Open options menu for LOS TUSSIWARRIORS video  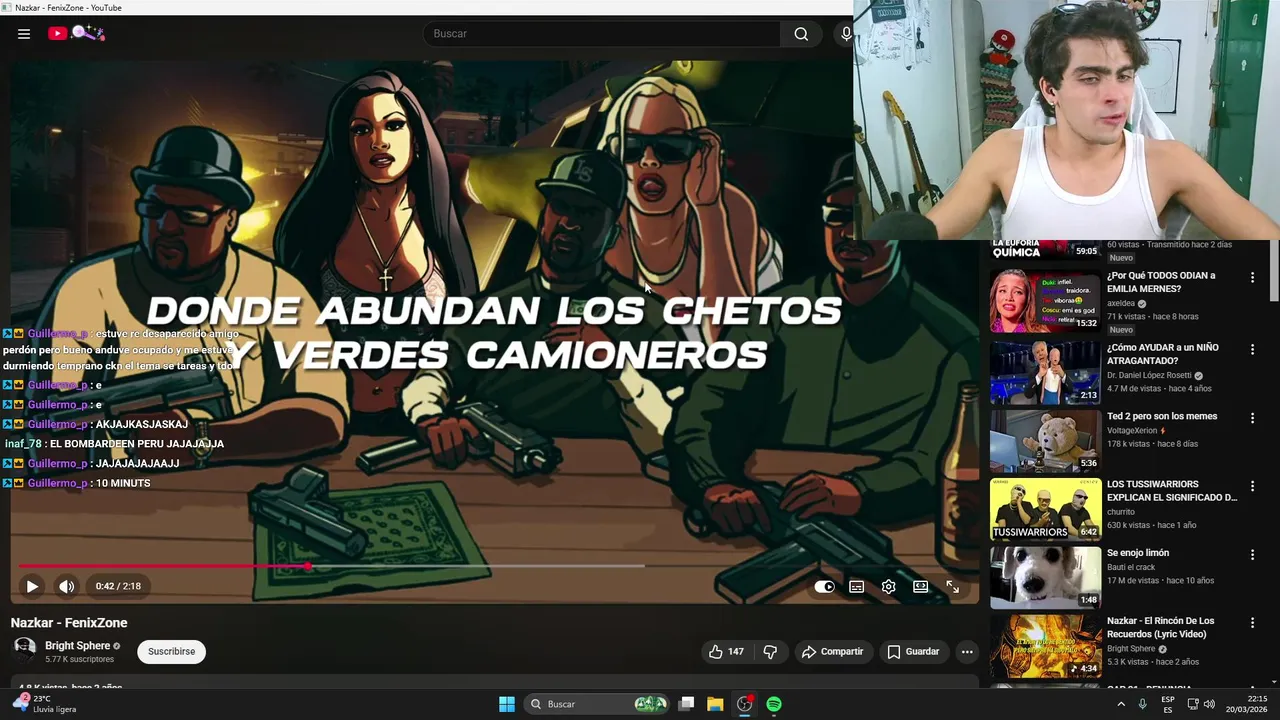1252,486
